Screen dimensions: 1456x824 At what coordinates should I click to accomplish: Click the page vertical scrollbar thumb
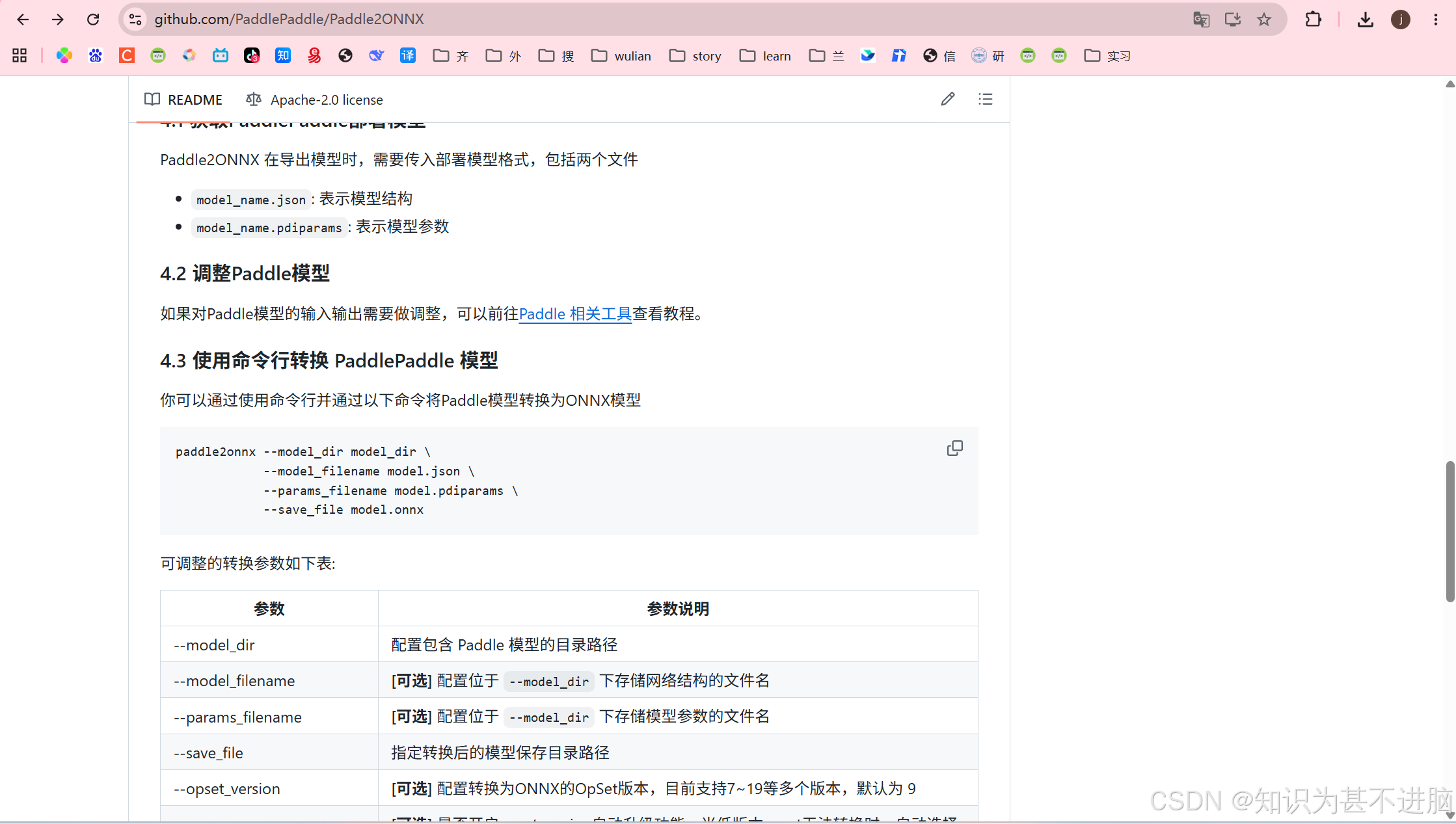[x=1449, y=531]
